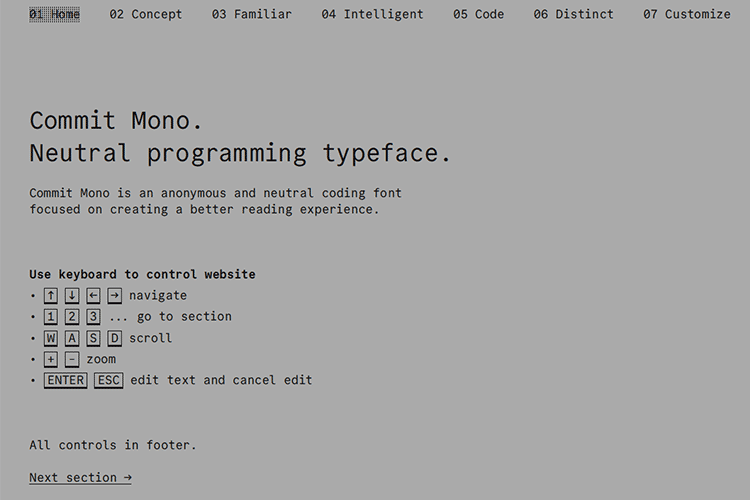Viewport: 750px width, 500px height.
Task: Click the number 2 key icon
Action: click(72, 317)
